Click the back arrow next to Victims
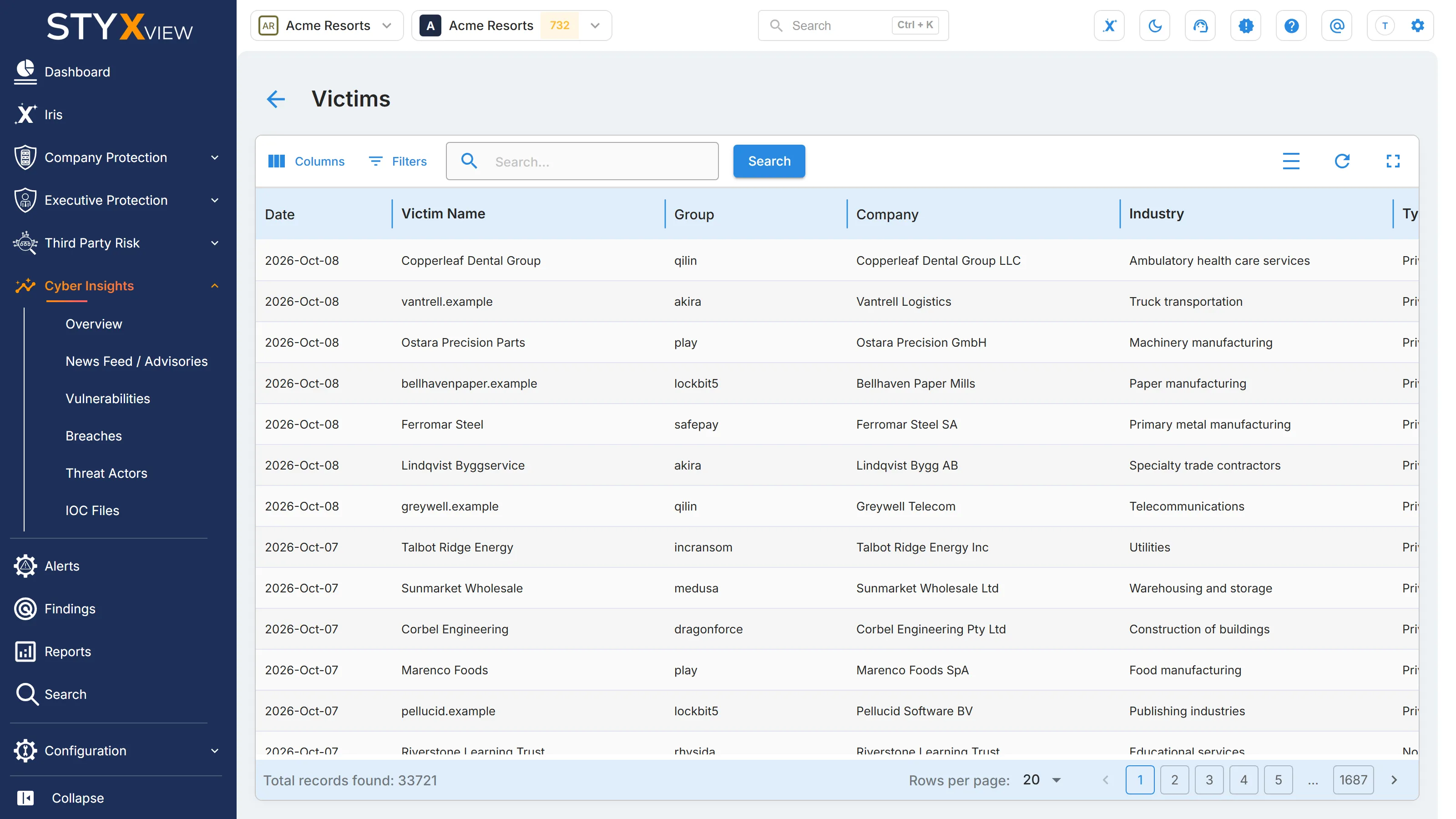 point(276,99)
